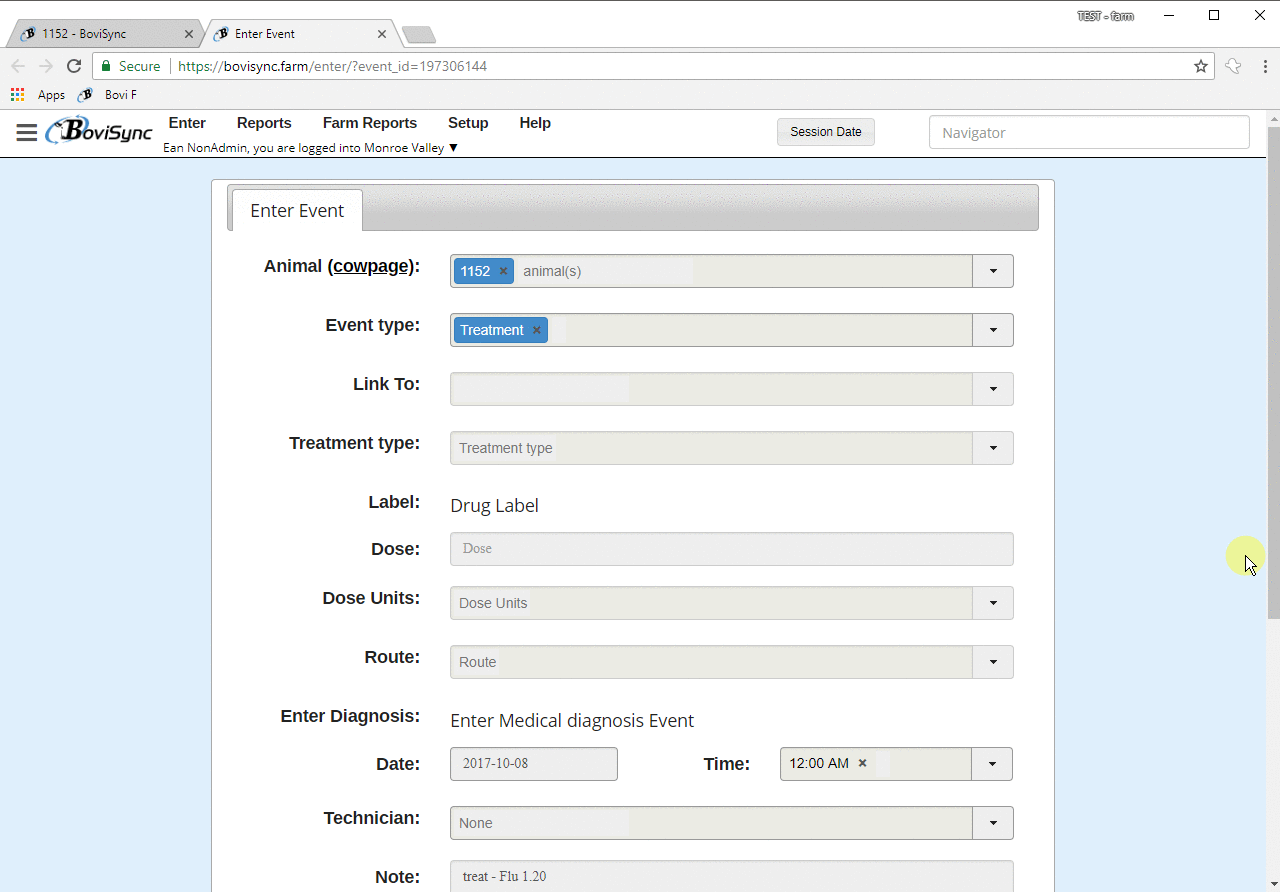View the Secure padlock site info
1280x892 pixels.
click(x=130, y=66)
